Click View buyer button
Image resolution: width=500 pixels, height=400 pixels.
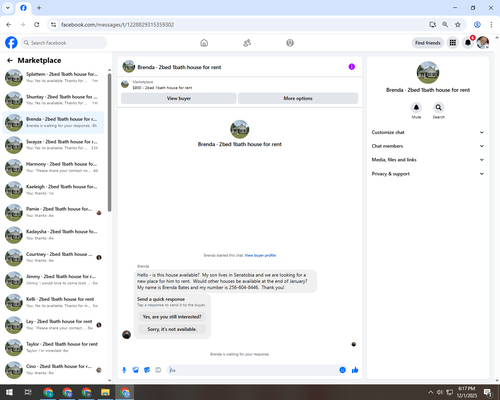[179, 98]
